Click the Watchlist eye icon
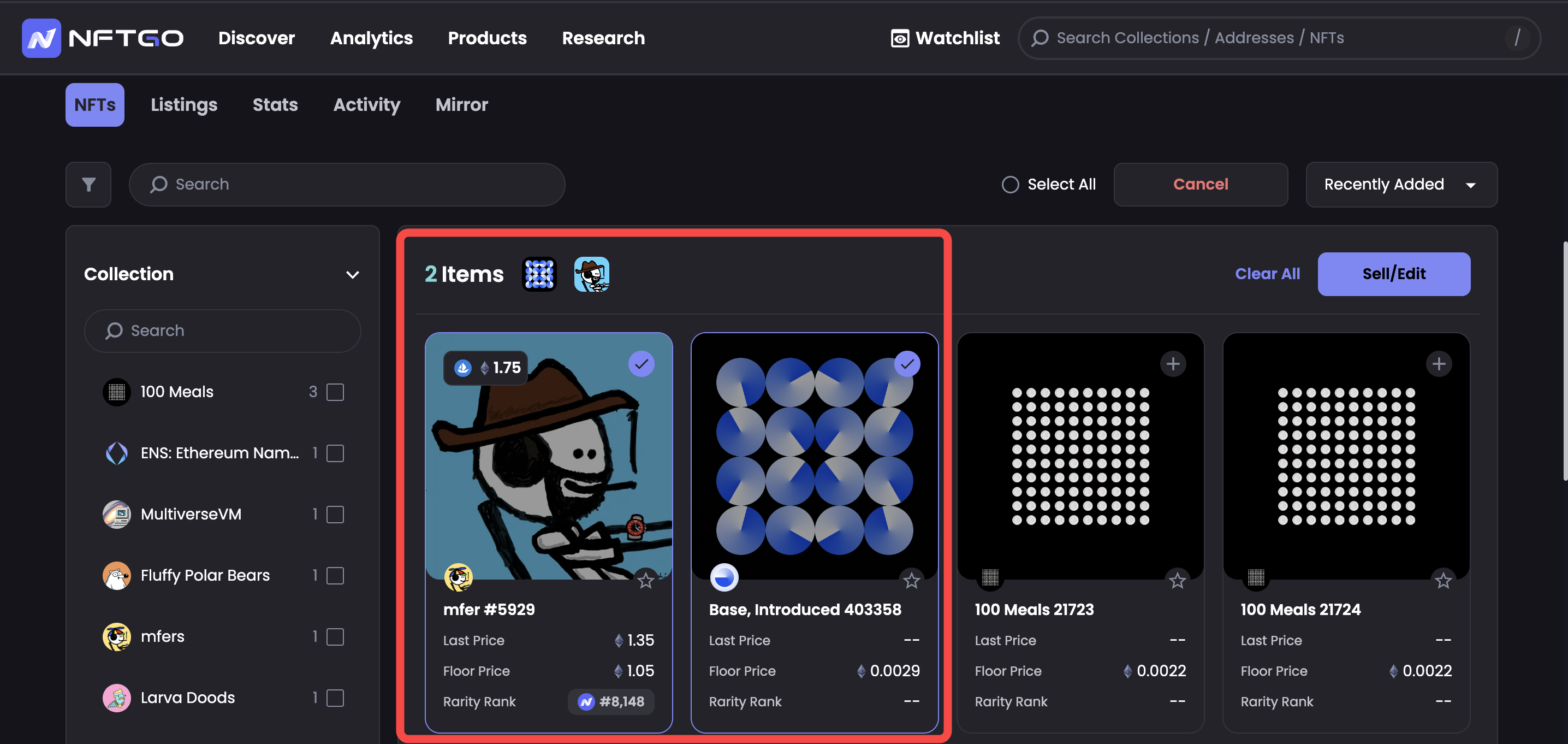The image size is (1568, 744). pos(900,38)
